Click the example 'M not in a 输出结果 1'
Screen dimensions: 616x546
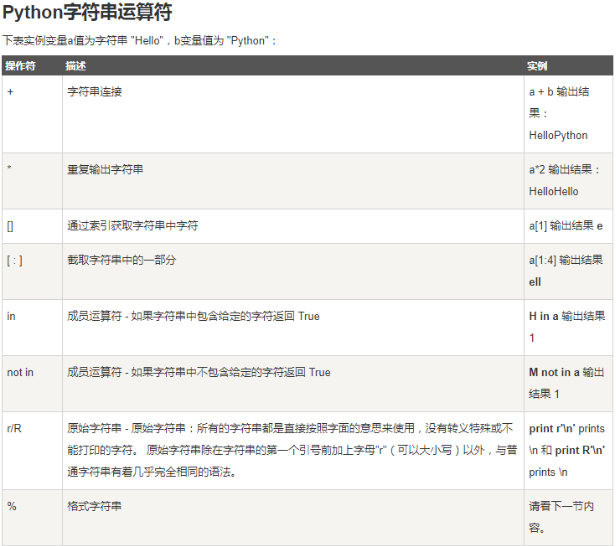(x=566, y=383)
